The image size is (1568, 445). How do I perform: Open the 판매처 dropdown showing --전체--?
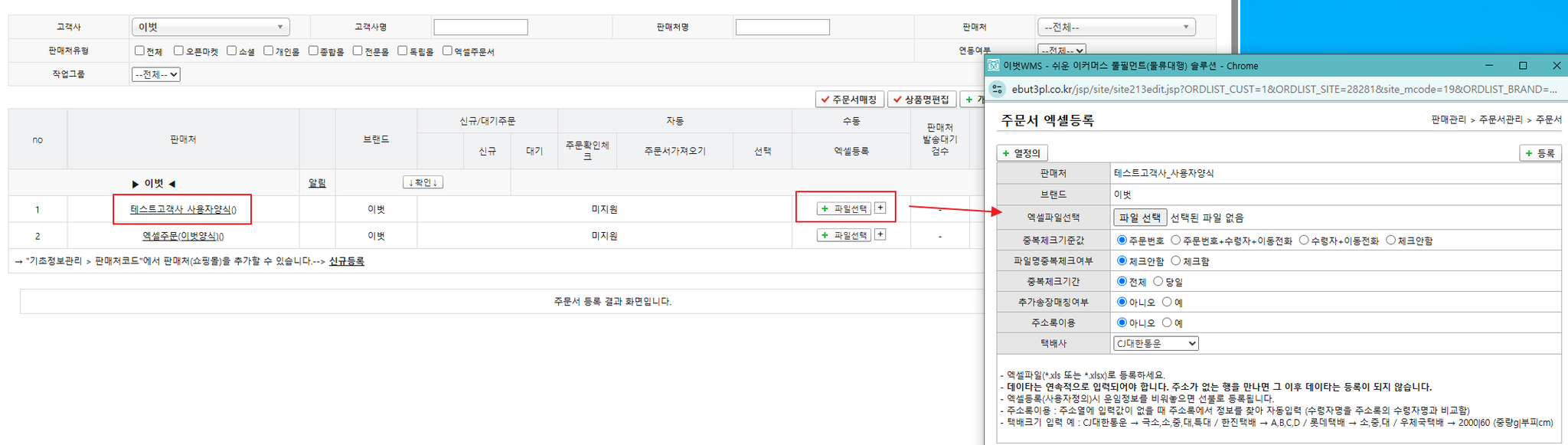pos(1116,27)
